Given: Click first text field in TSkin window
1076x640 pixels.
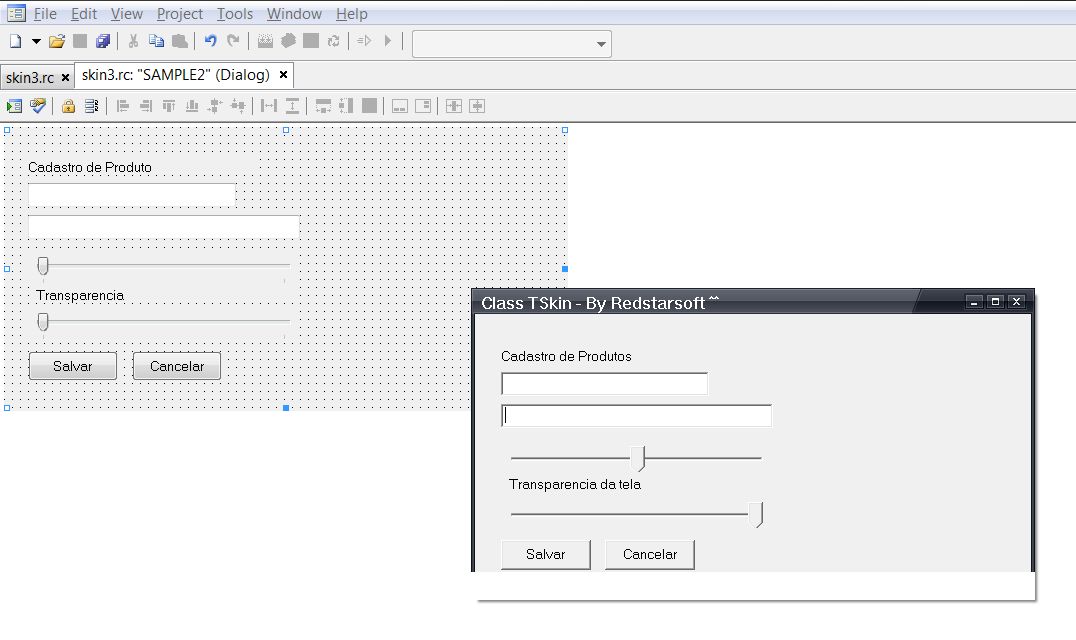Looking at the screenshot, I should [605, 383].
